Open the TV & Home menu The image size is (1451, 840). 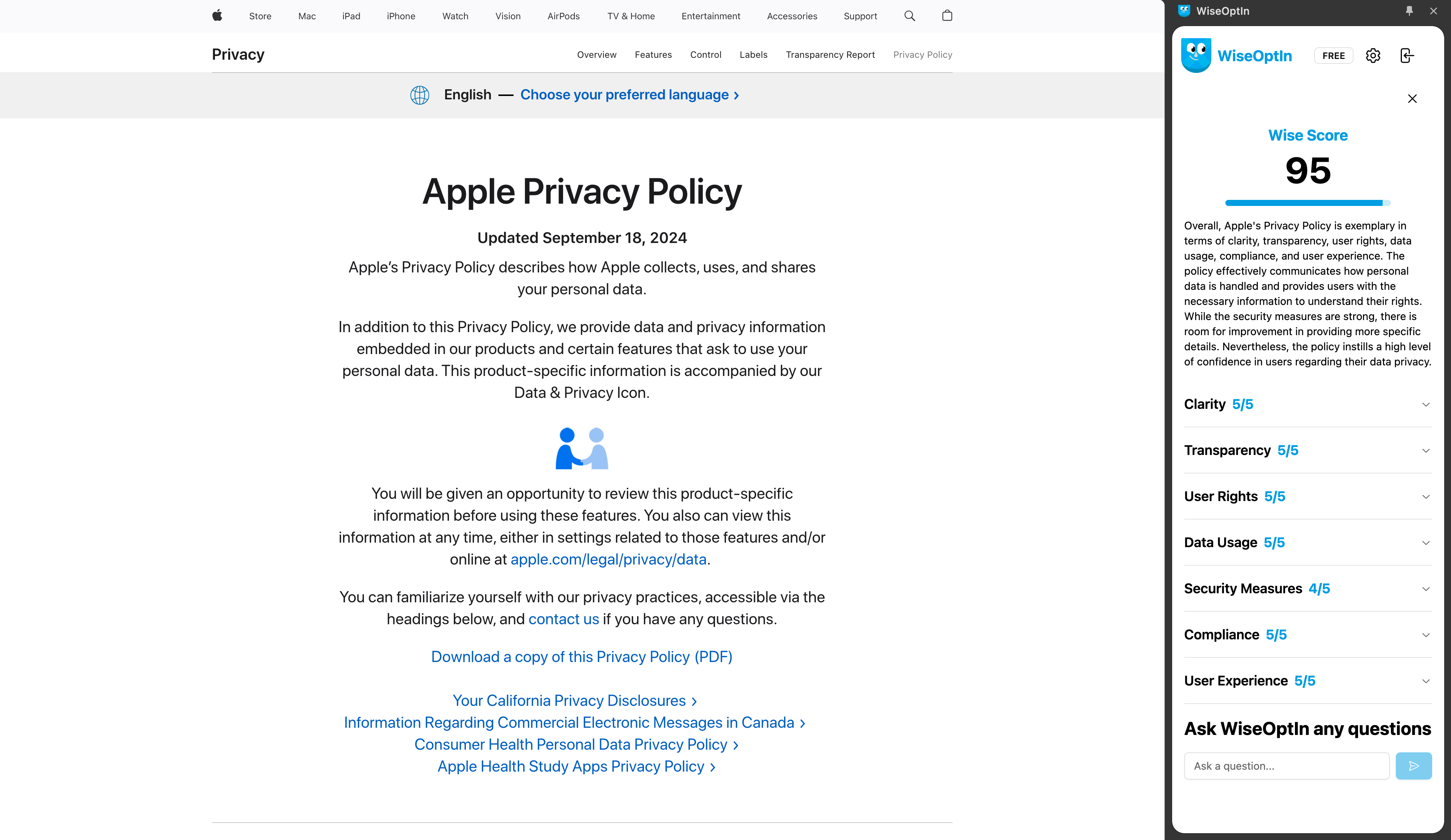coord(631,16)
